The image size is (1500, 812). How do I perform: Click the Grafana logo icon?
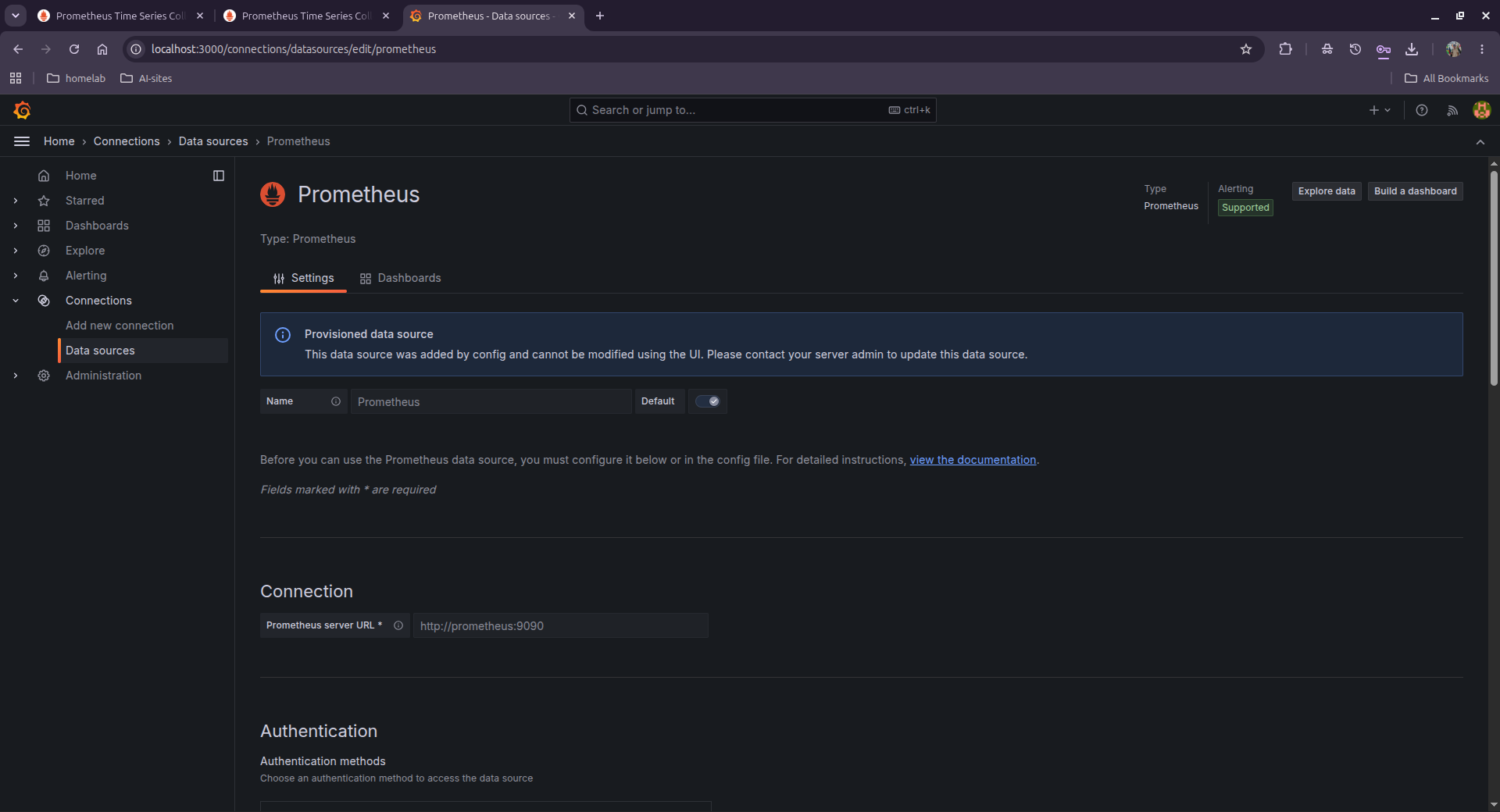click(22, 110)
